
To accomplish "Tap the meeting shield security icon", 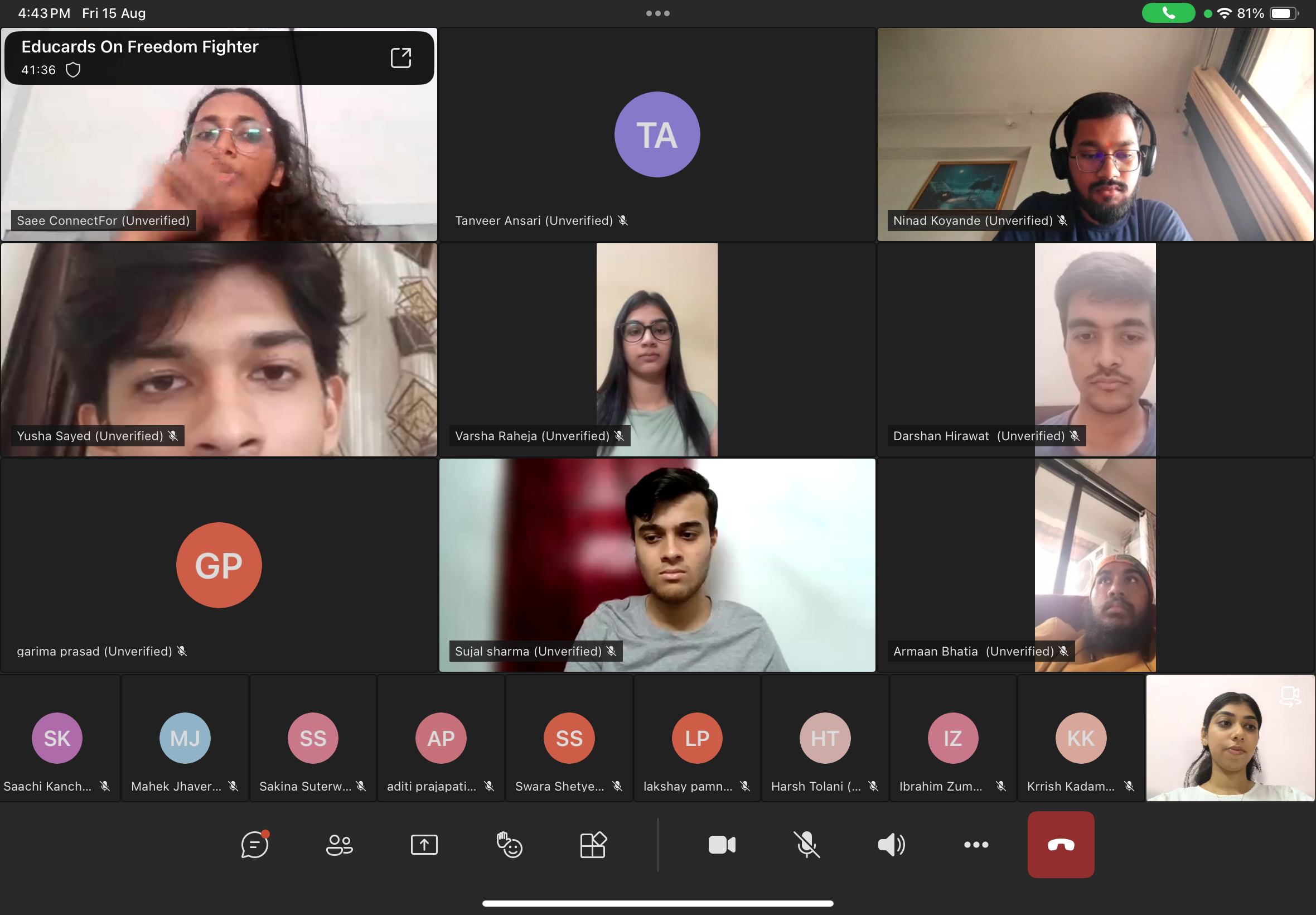I will (72, 70).
